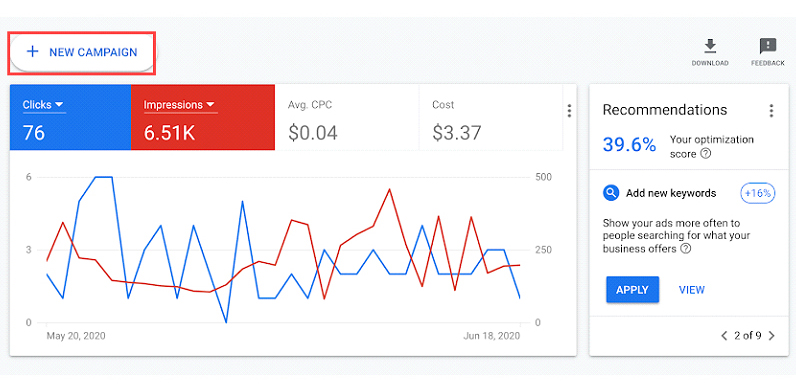The height and width of the screenshot is (388, 796).
Task: Click the 'May 20, 2020' axis label
Action: click(x=76, y=336)
